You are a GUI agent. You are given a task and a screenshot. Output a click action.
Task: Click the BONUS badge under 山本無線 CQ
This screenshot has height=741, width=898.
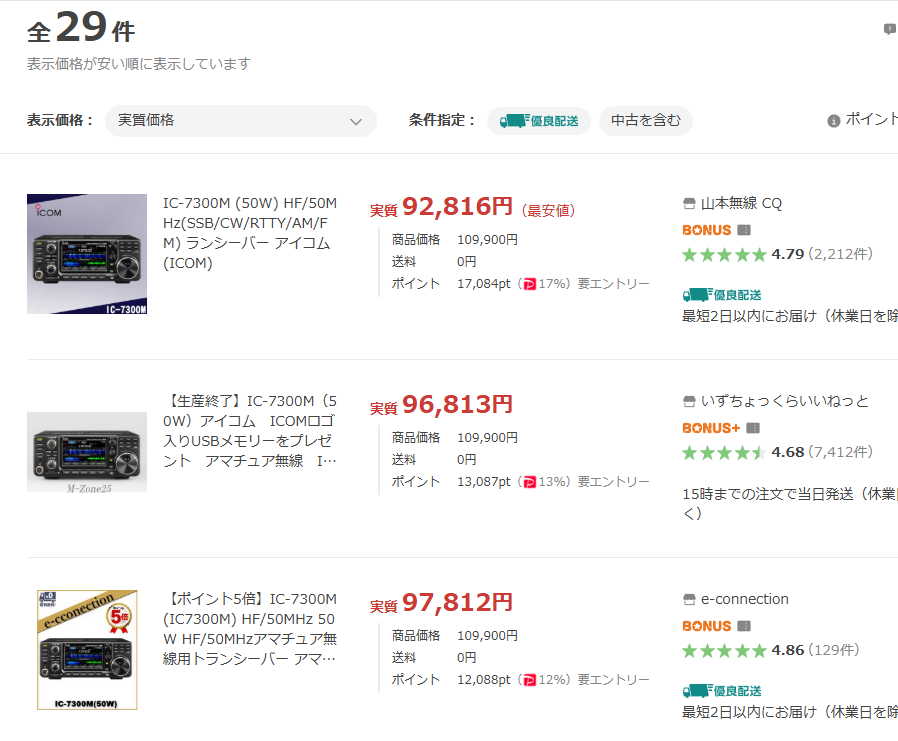coord(707,230)
